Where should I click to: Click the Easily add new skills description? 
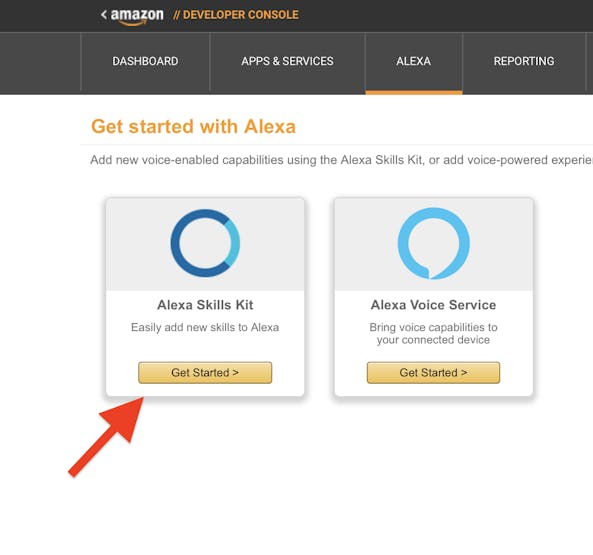click(x=205, y=327)
